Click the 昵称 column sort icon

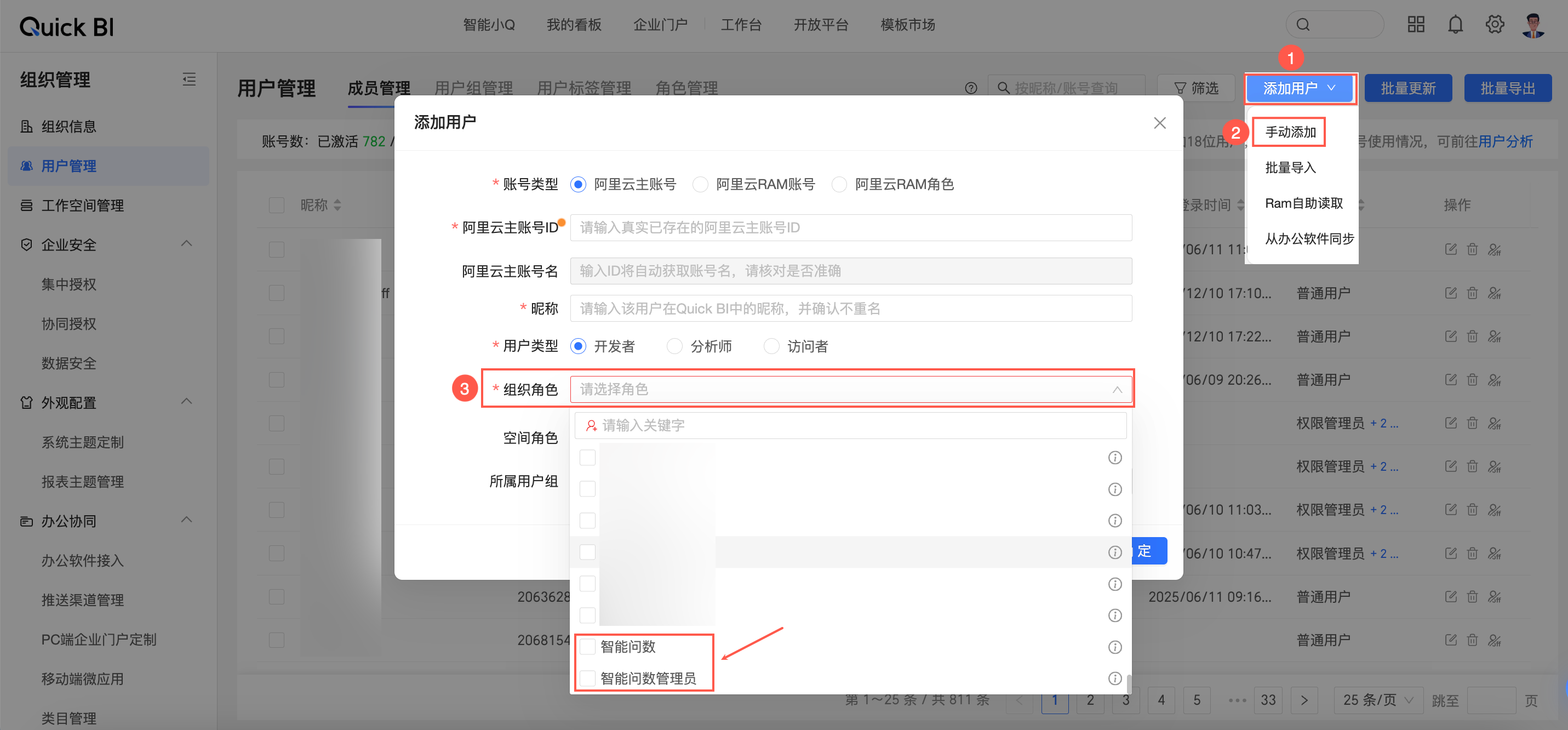337,205
